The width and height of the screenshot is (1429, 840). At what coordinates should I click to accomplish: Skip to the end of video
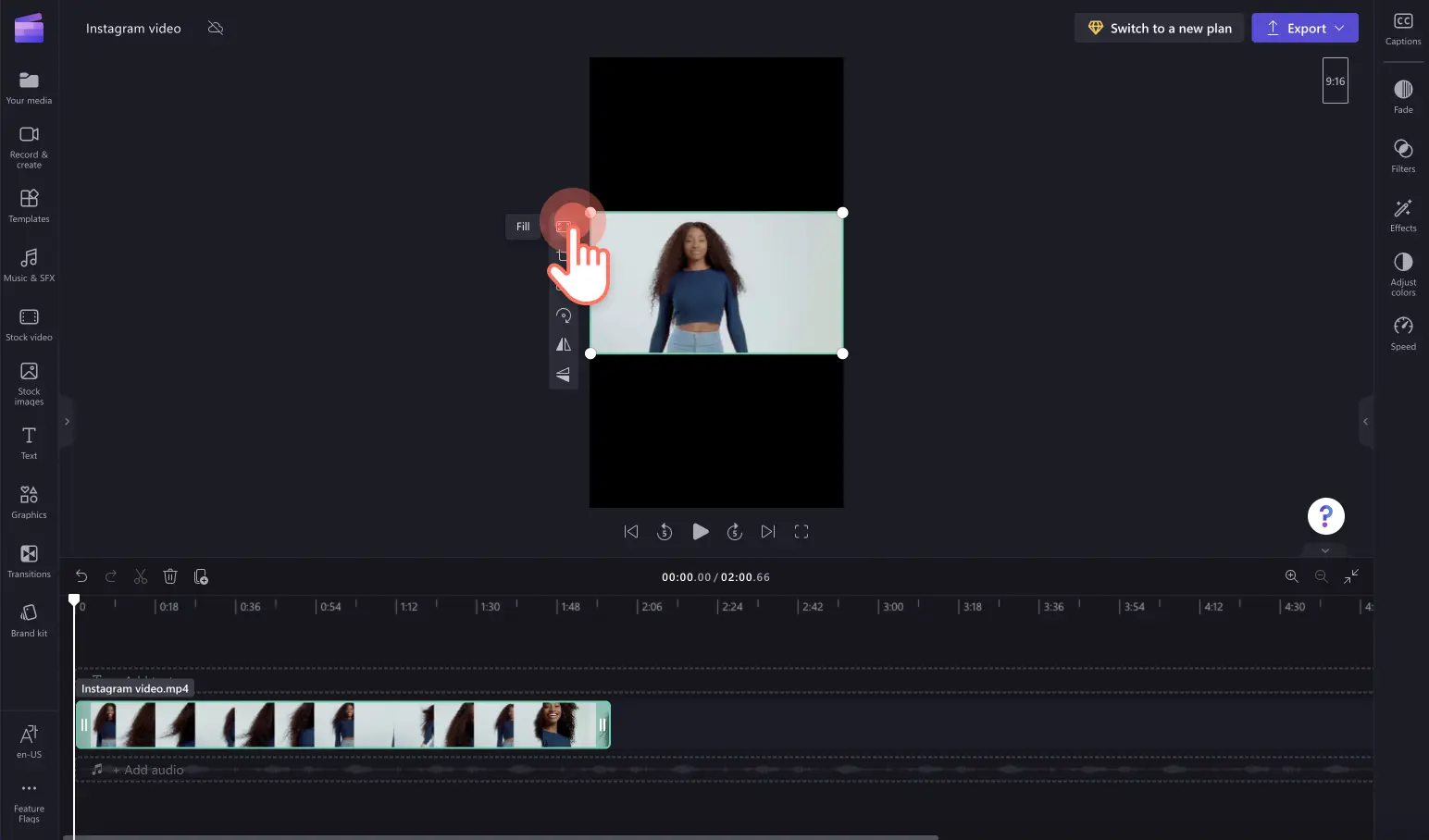click(768, 531)
